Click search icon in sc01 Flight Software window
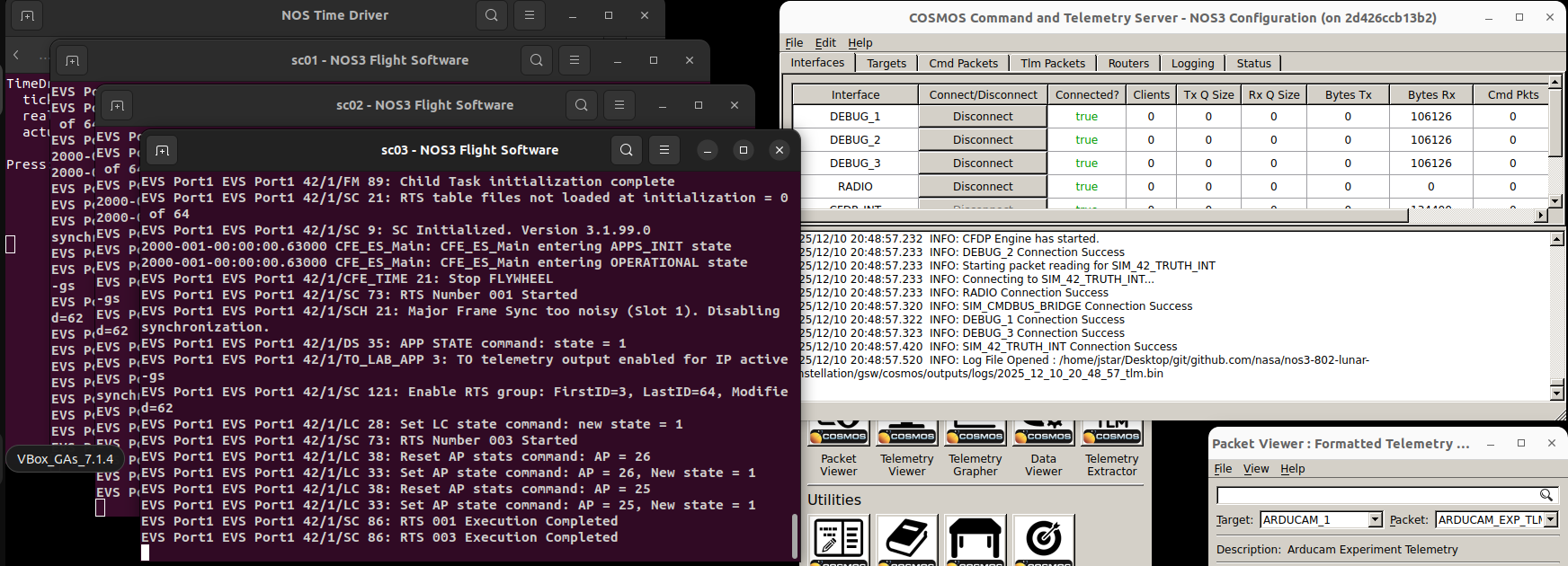The width and height of the screenshot is (1568, 566). [x=537, y=60]
